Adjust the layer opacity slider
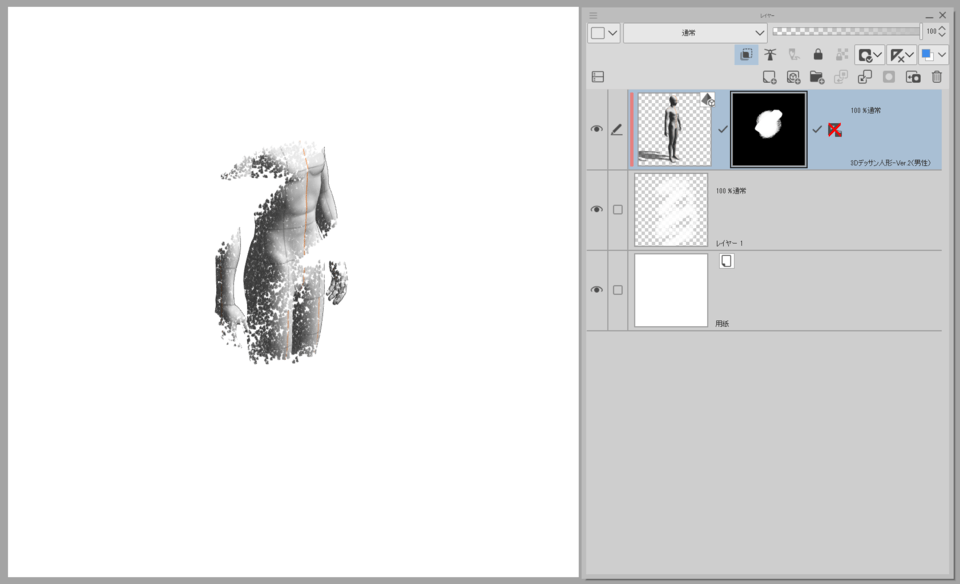Screen dimensions: 960x584 click(850, 31)
